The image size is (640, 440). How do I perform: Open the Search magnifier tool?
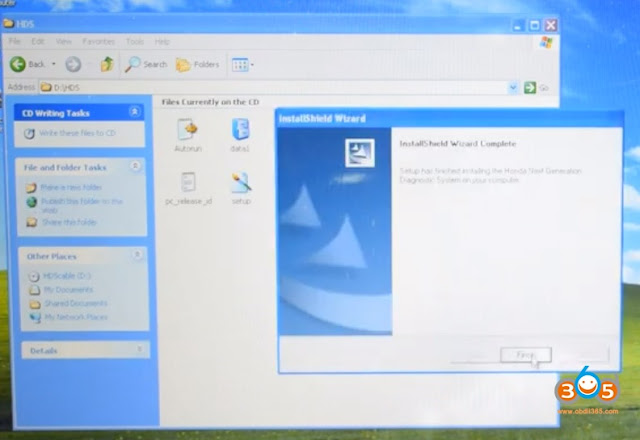coord(146,64)
